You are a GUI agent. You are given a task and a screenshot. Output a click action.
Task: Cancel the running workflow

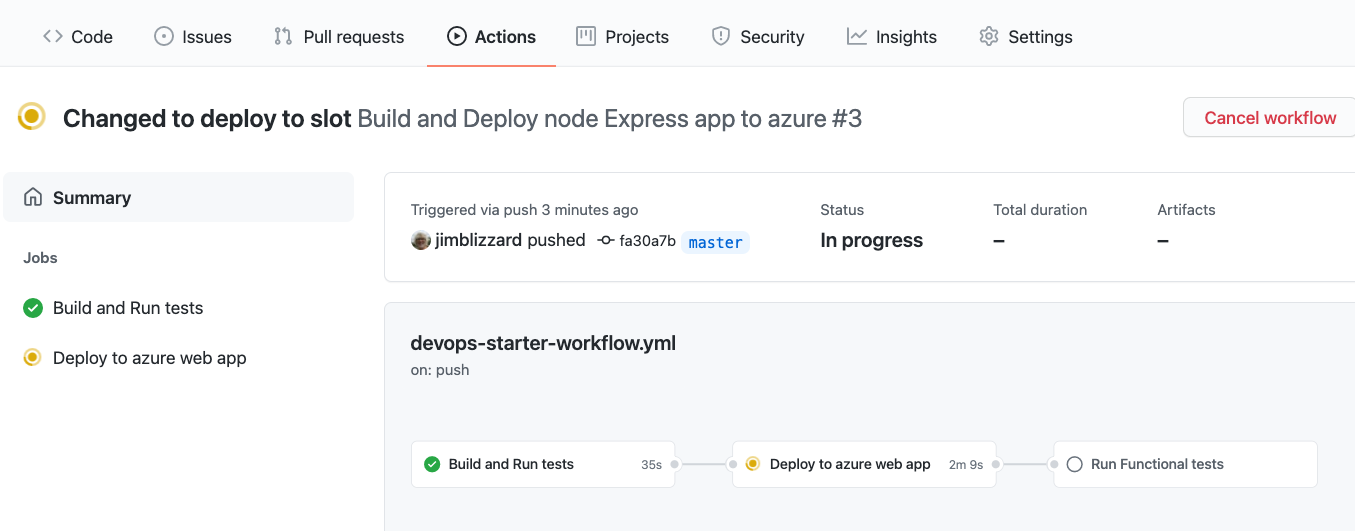[x=1269, y=118]
